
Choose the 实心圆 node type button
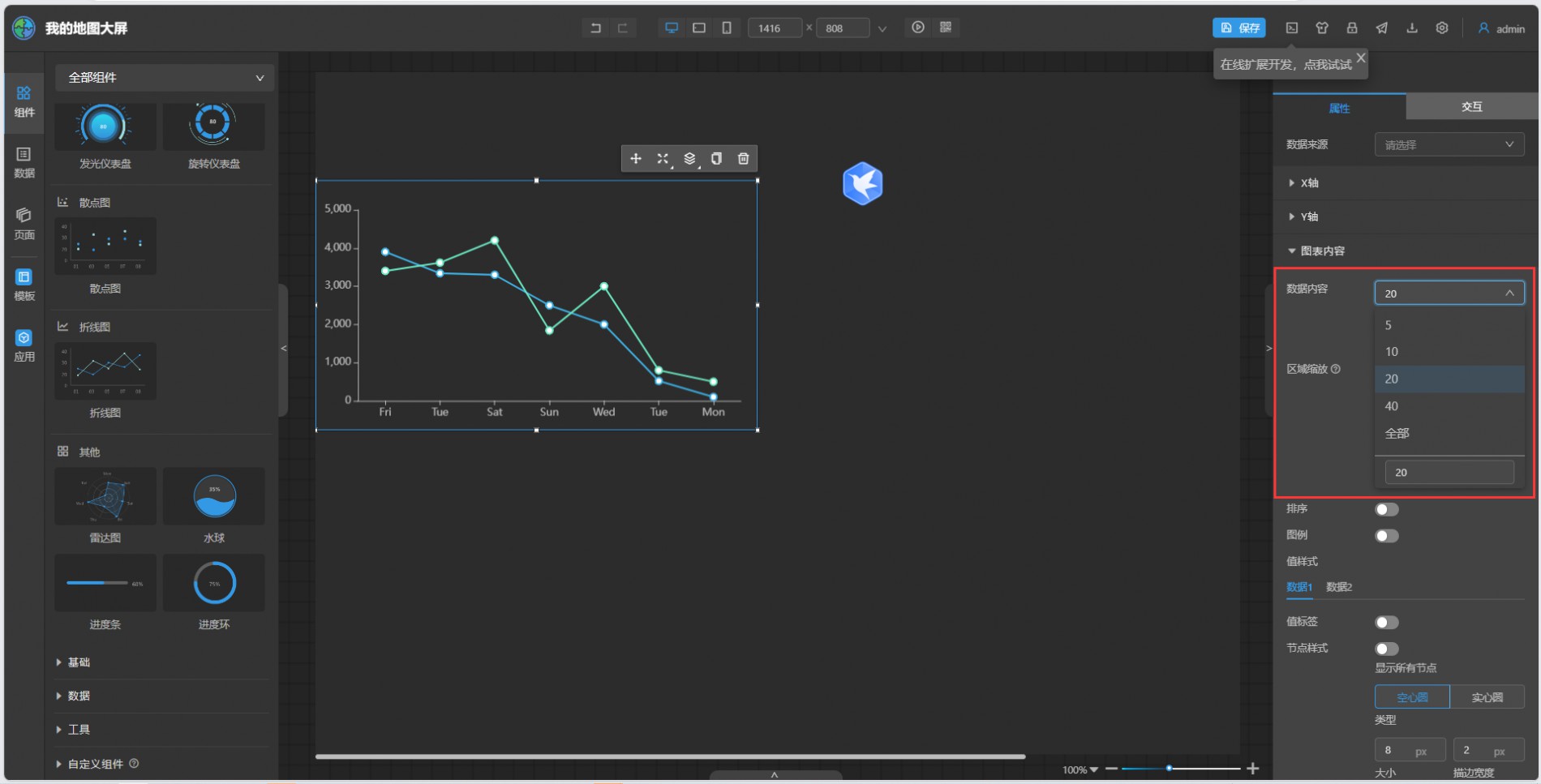[1487, 697]
